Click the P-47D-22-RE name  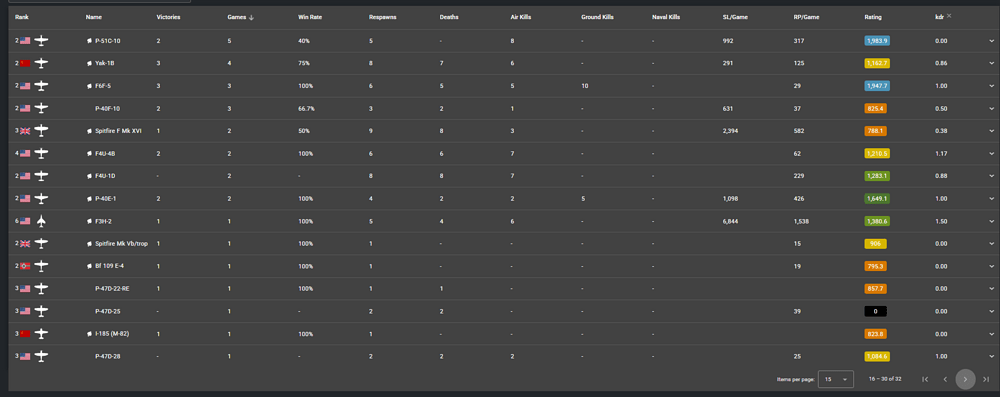tap(112, 289)
